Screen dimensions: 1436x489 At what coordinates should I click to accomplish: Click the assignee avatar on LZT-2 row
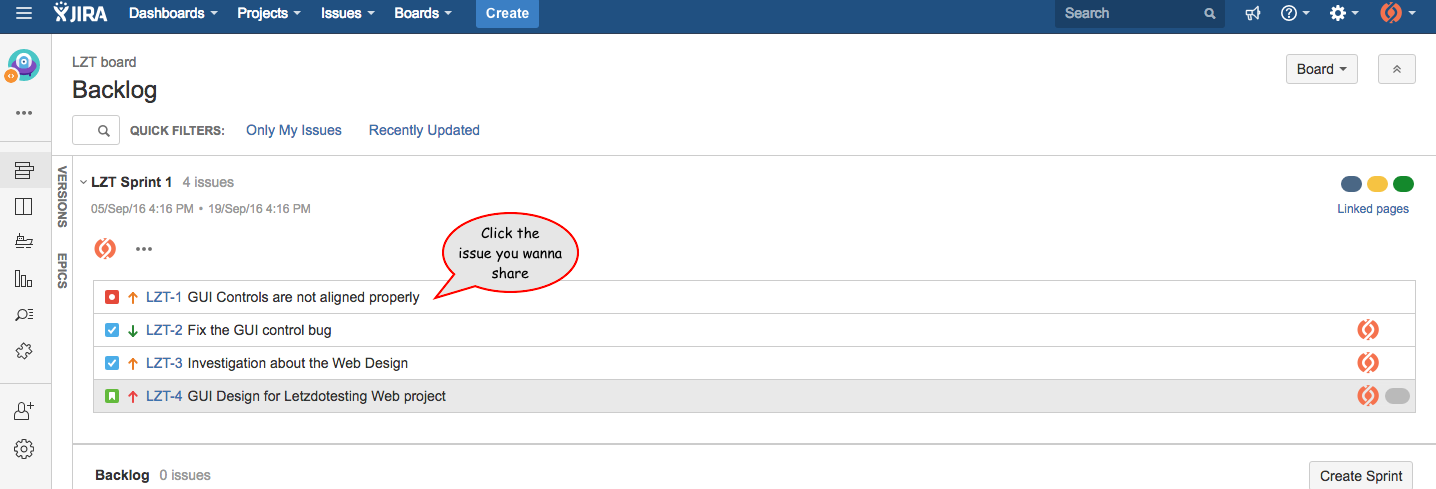click(x=1368, y=330)
